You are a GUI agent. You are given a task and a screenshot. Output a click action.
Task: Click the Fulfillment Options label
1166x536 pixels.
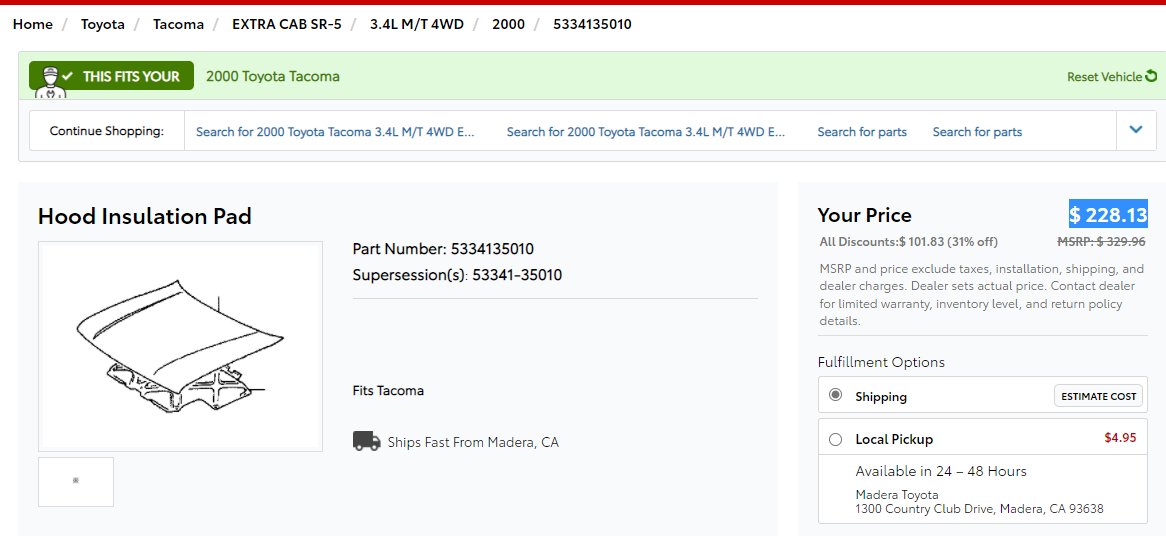(x=881, y=362)
